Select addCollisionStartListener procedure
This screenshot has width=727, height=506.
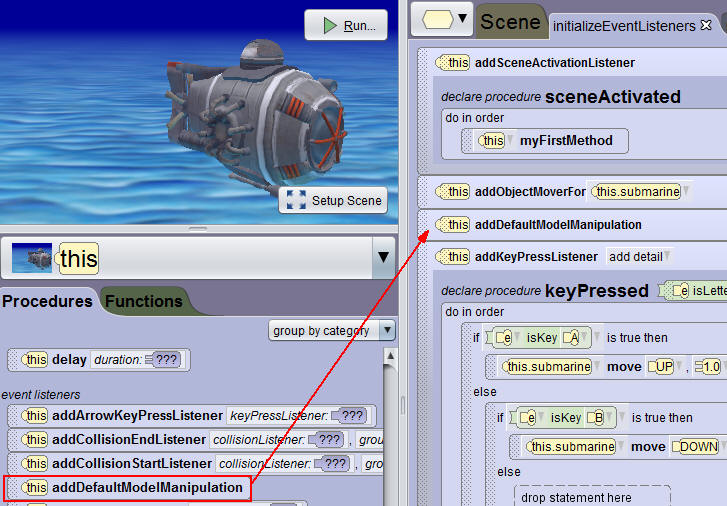195,464
